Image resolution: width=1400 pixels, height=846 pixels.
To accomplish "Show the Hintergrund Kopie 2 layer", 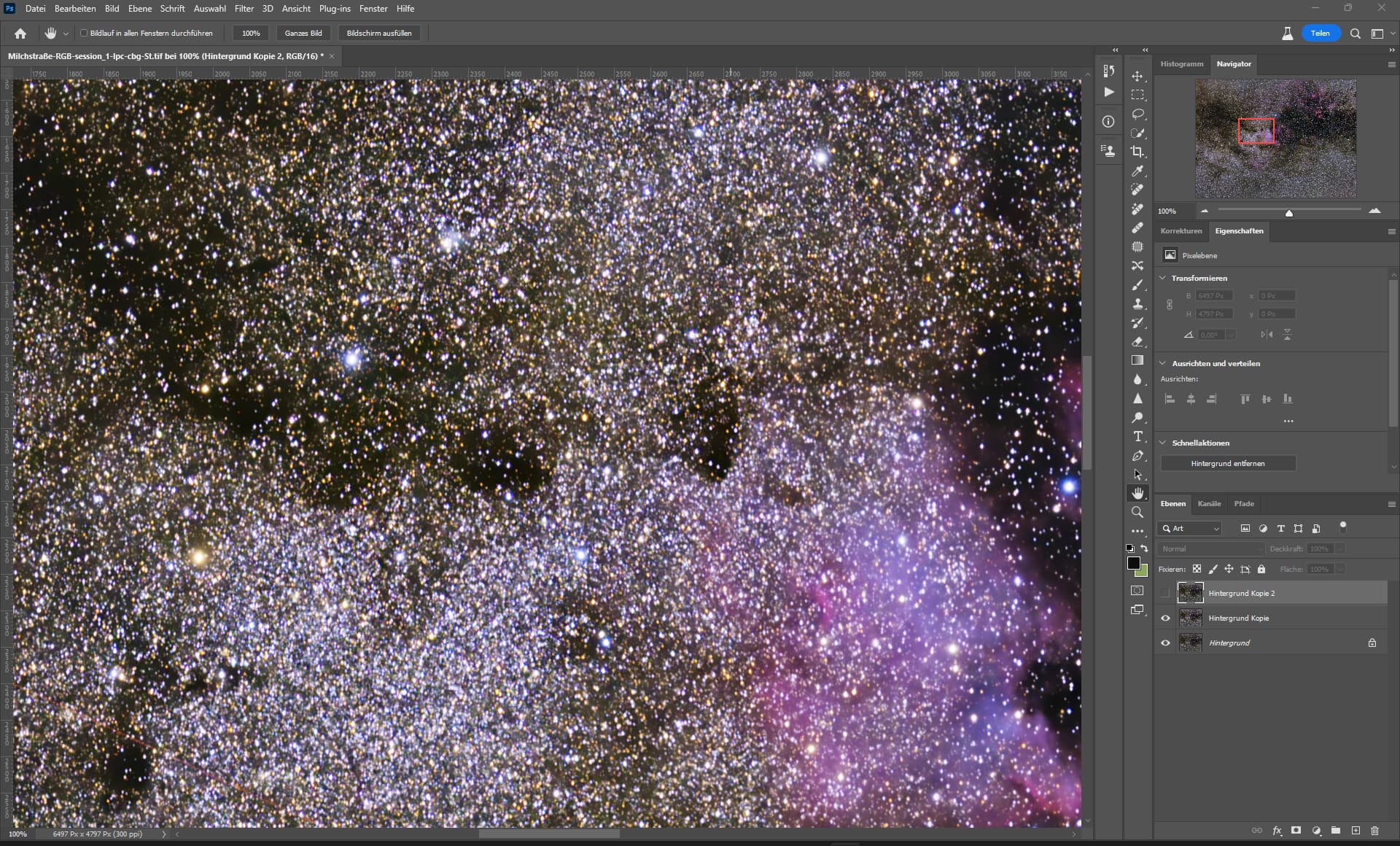I will click(1165, 593).
